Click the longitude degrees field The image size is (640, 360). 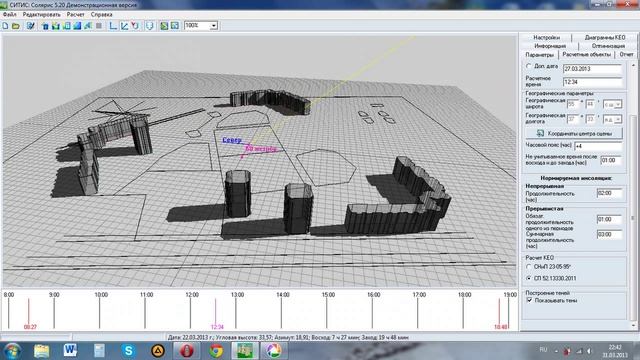coord(573,119)
